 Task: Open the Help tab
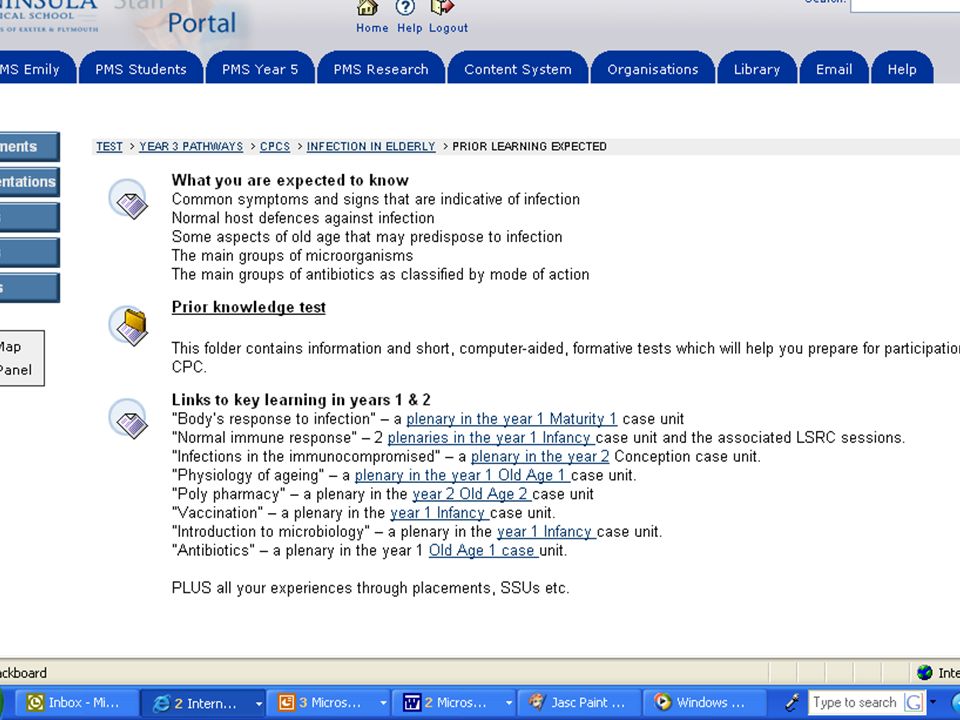902,69
